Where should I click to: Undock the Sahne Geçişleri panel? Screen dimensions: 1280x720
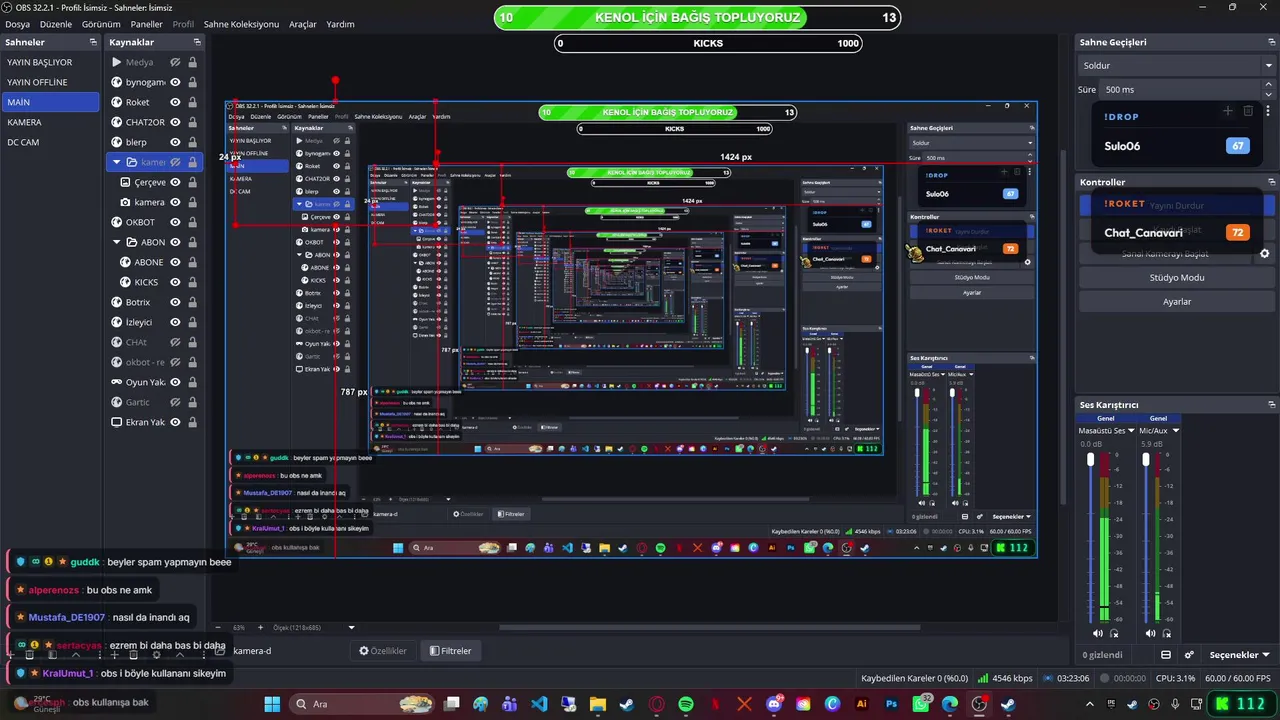pos(1271,42)
